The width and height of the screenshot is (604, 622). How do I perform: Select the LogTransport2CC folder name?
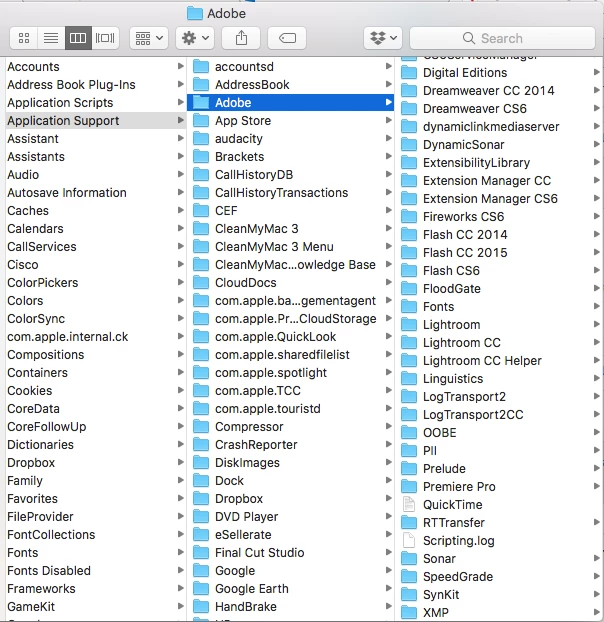(473, 415)
